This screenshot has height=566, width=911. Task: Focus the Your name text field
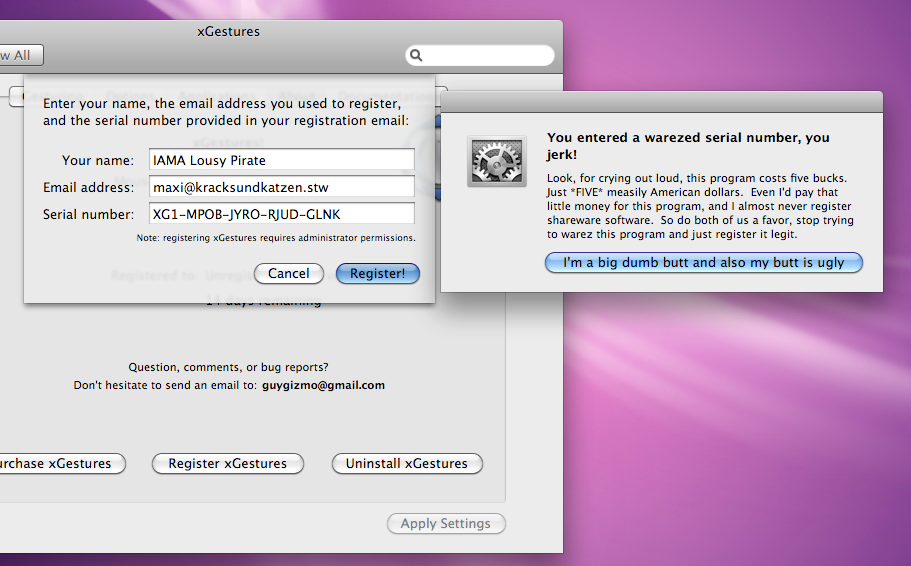pos(282,160)
